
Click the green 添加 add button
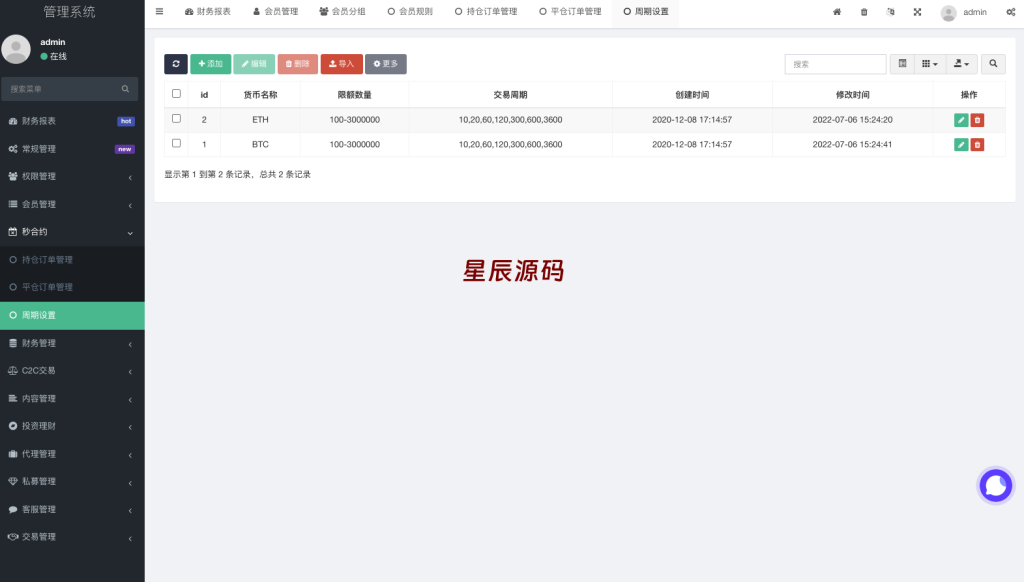210,64
